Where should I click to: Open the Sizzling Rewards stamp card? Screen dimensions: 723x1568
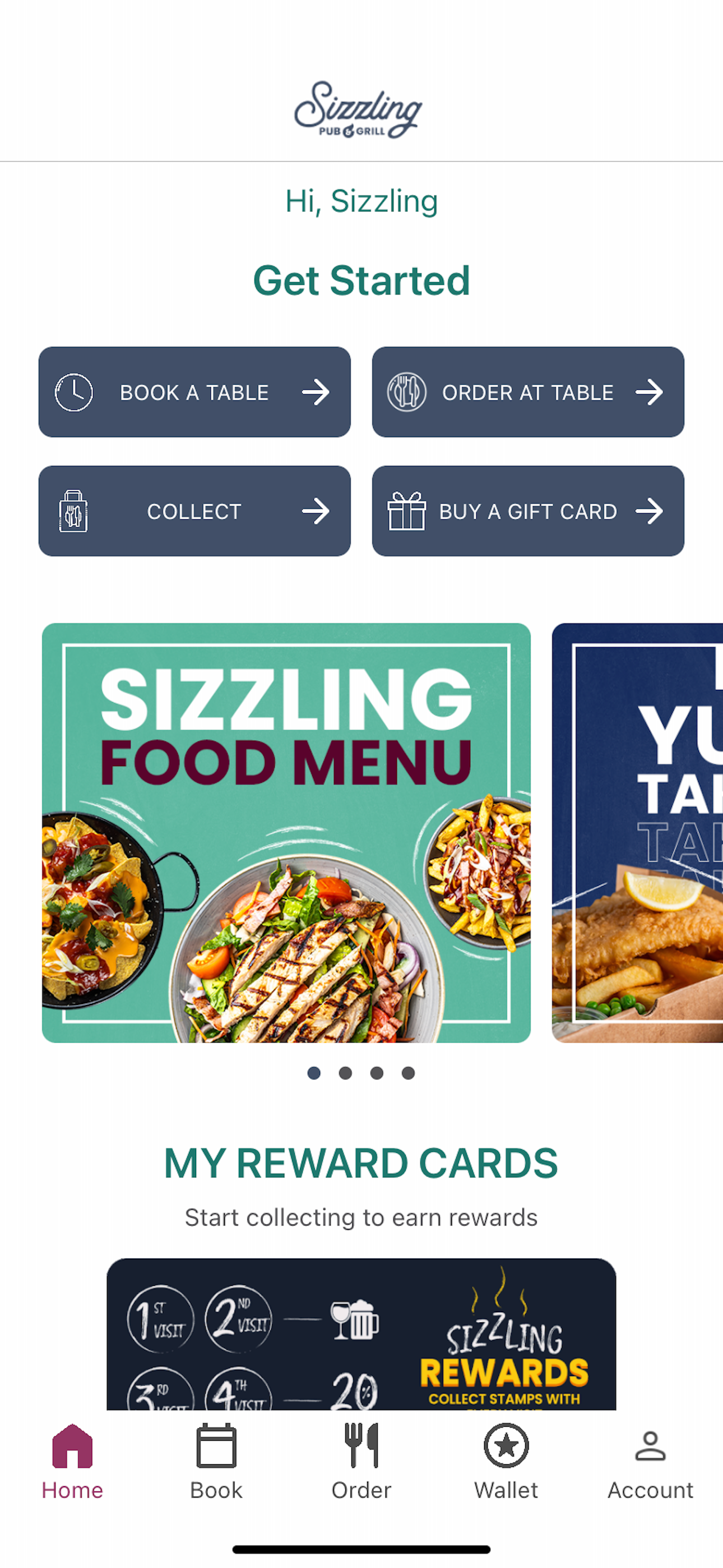pos(361,1334)
